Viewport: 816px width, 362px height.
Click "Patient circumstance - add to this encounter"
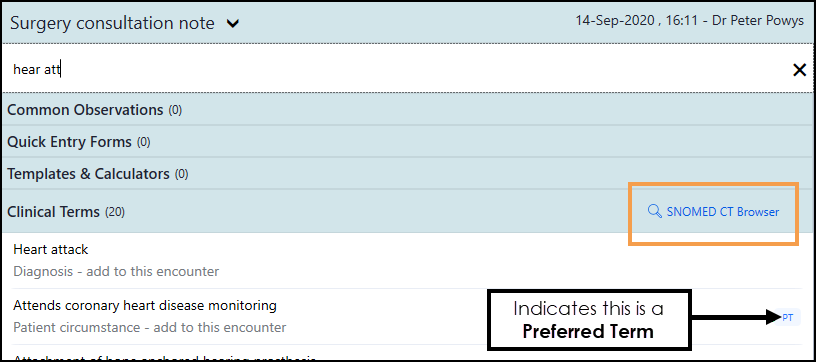pyautogui.click(x=149, y=328)
